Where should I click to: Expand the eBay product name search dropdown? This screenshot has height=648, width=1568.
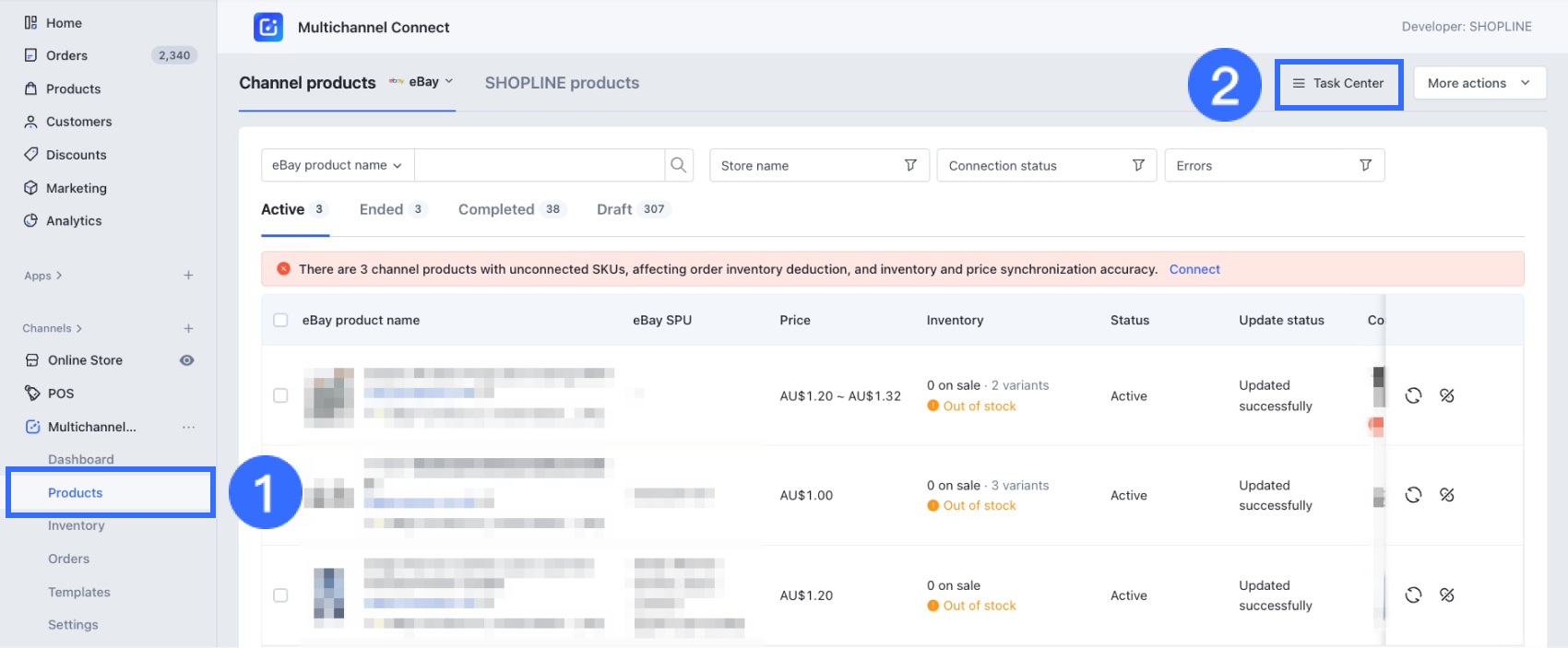[x=337, y=165]
